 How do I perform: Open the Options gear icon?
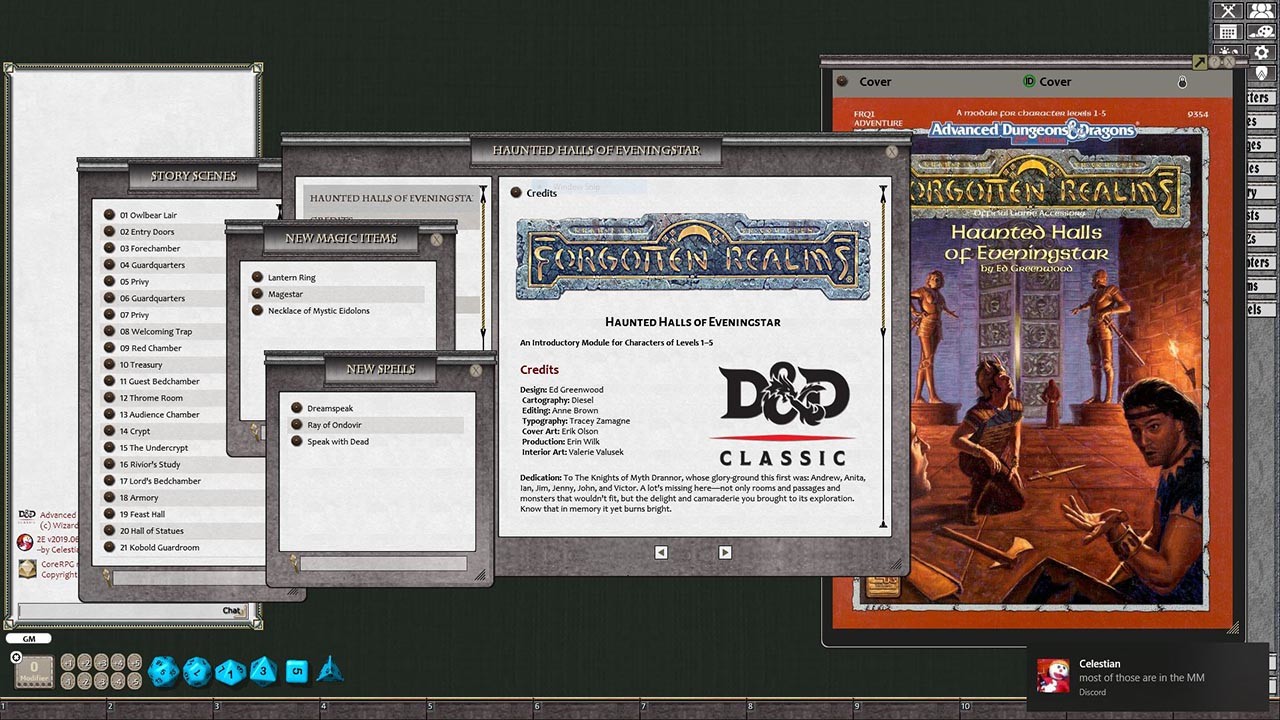(x=1261, y=52)
